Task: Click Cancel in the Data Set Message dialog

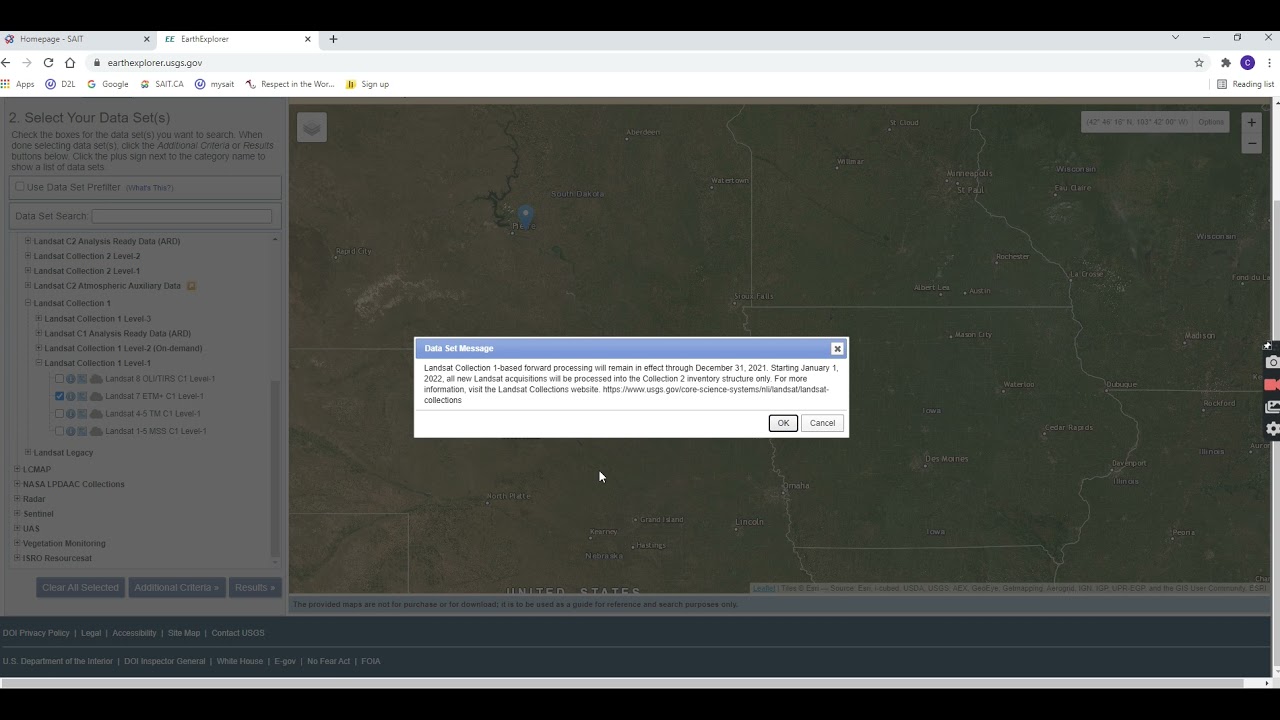Action: point(822,423)
